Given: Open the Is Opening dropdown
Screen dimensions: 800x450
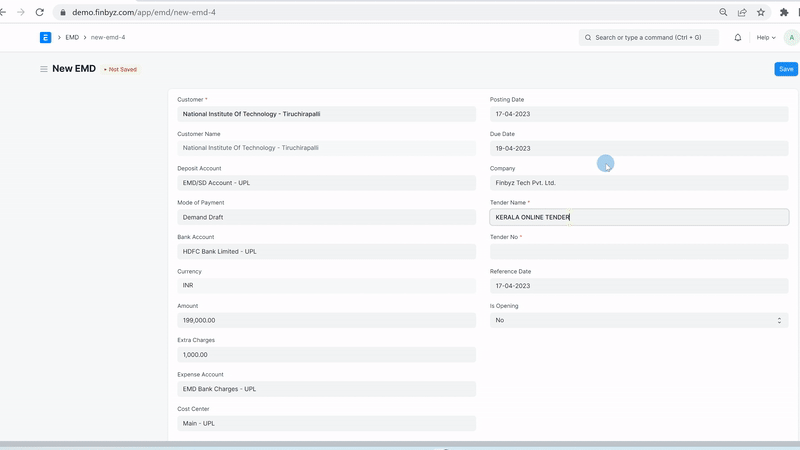Looking at the screenshot, I should click(x=639, y=320).
